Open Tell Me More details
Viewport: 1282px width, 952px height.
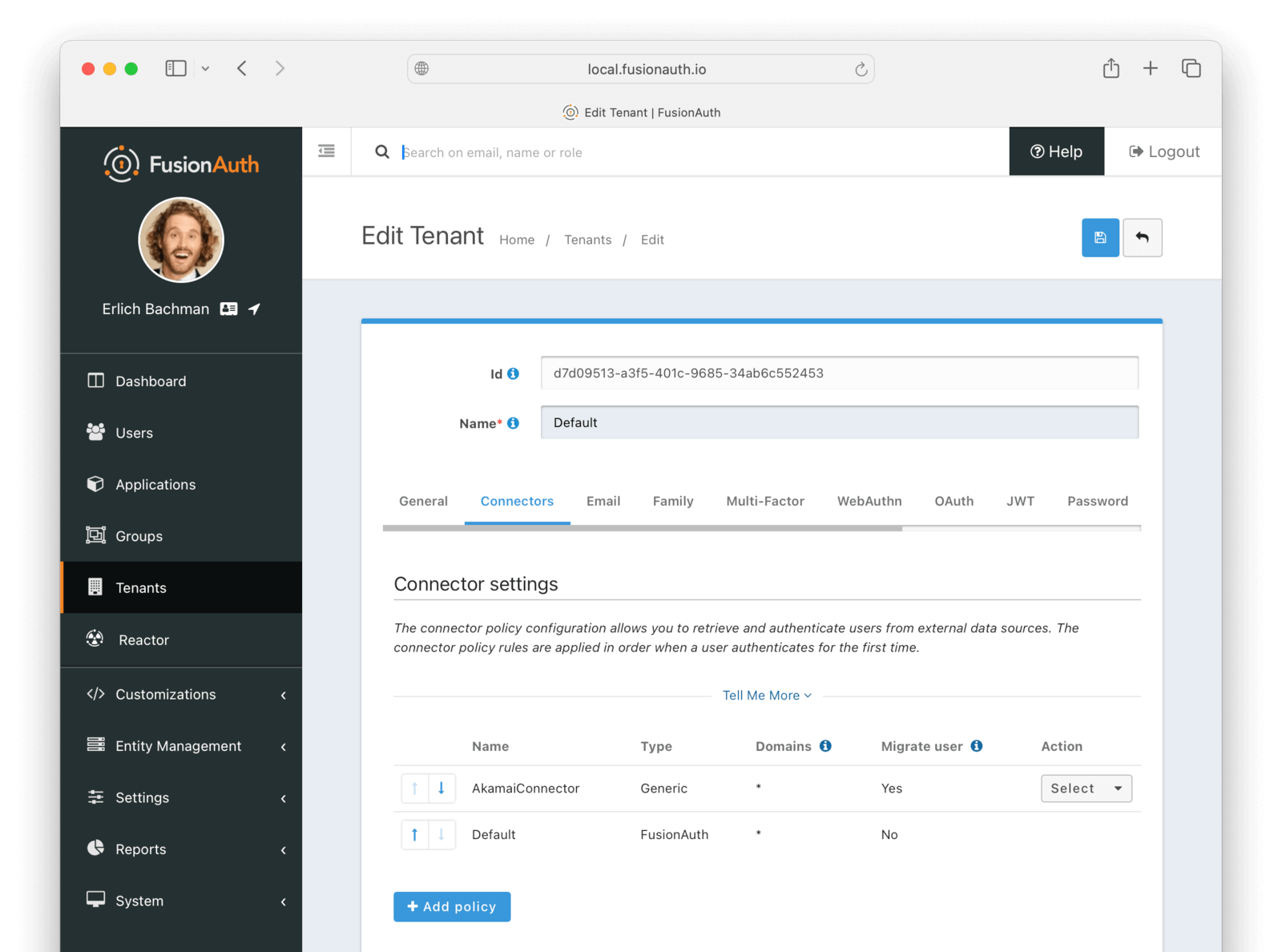766,695
